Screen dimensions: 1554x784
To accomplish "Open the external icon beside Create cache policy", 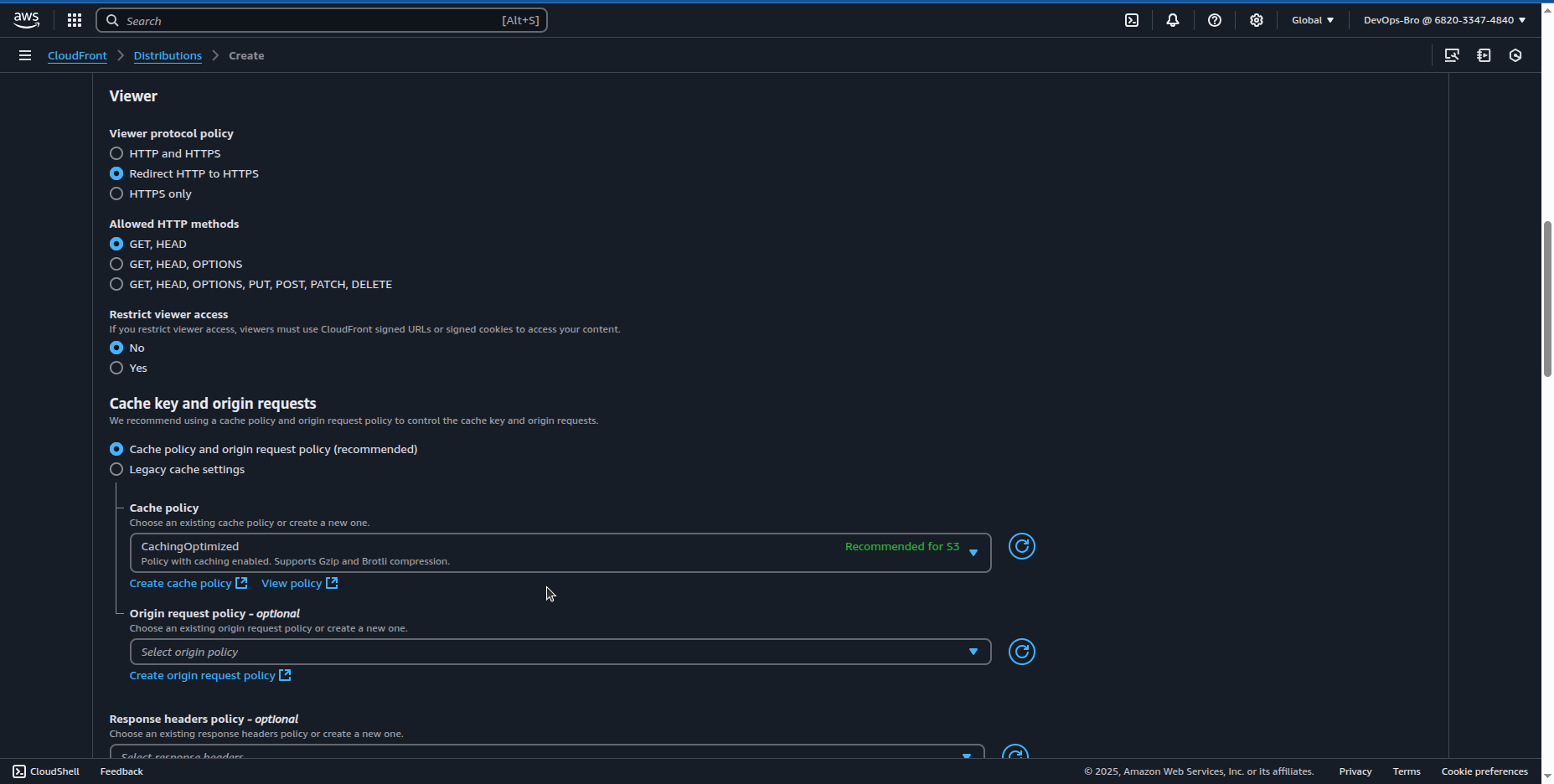I will click(x=241, y=583).
